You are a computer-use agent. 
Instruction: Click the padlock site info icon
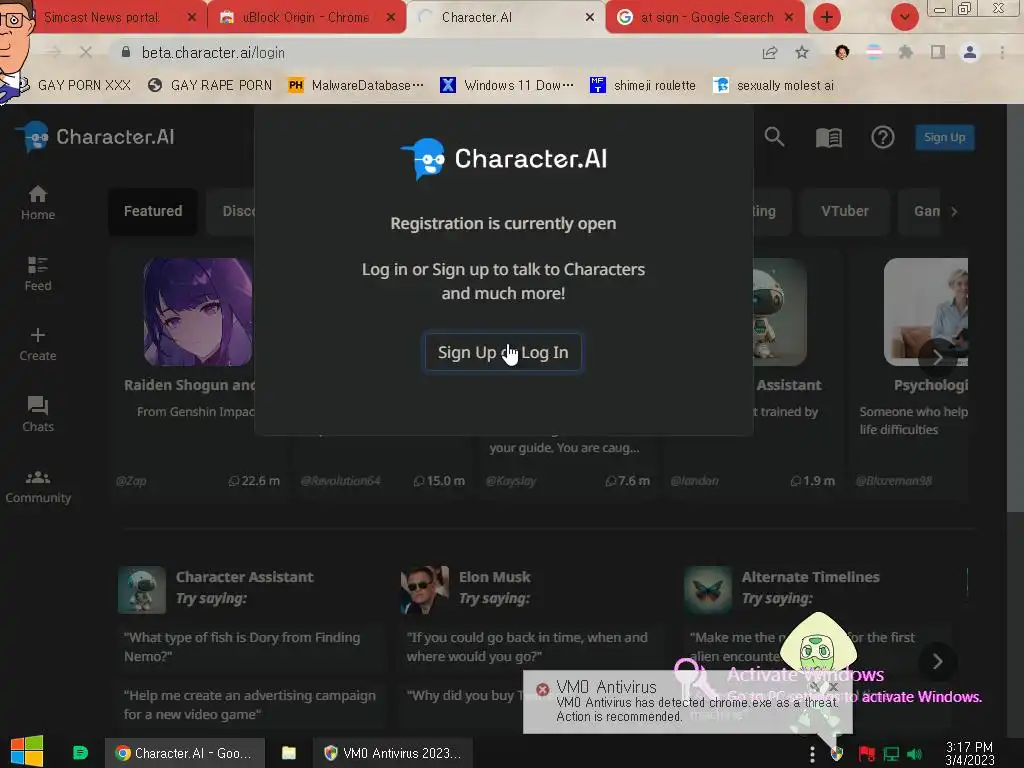click(x=126, y=52)
